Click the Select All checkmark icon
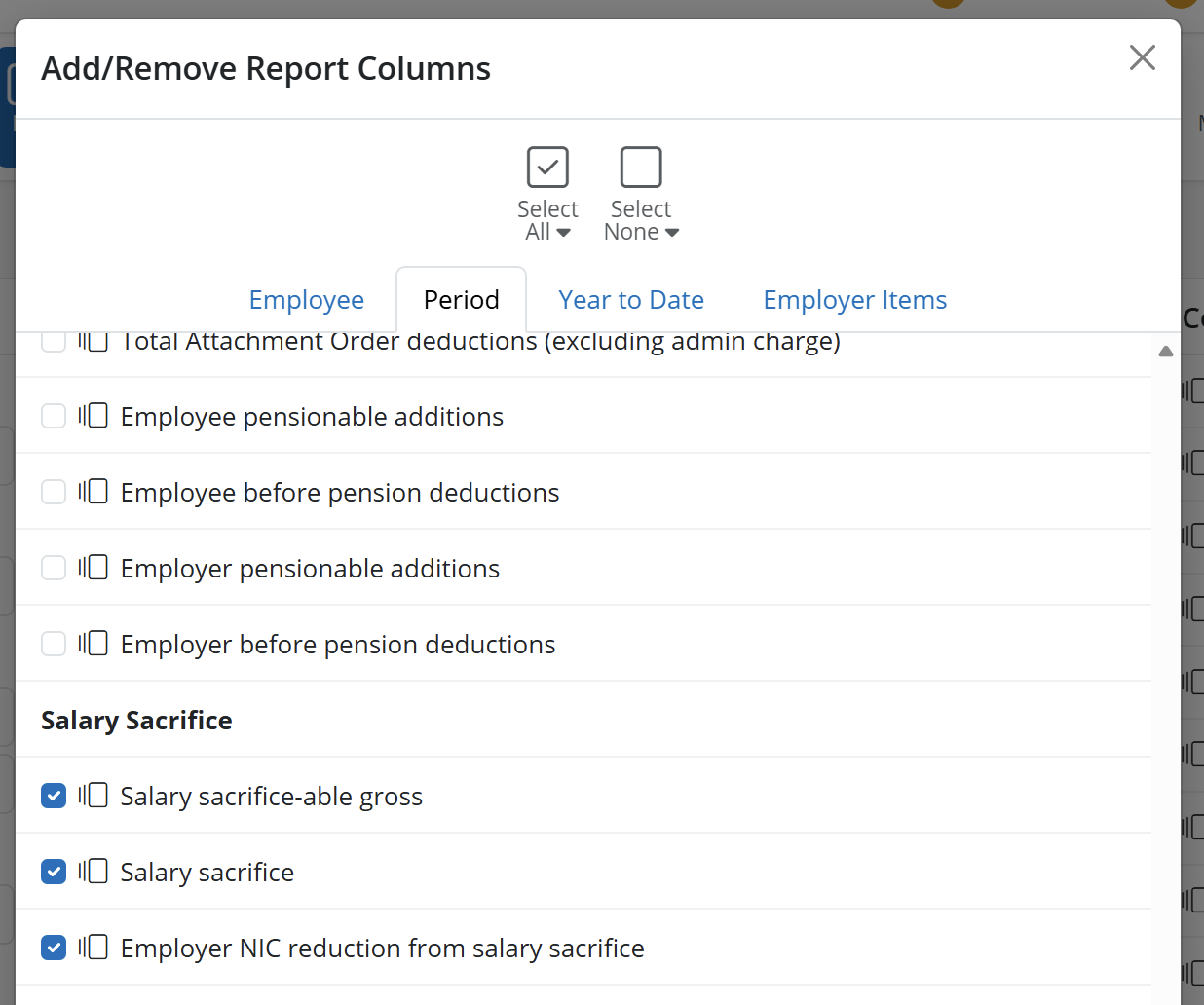This screenshot has height=1005, width=1204. tap(547, 167)
